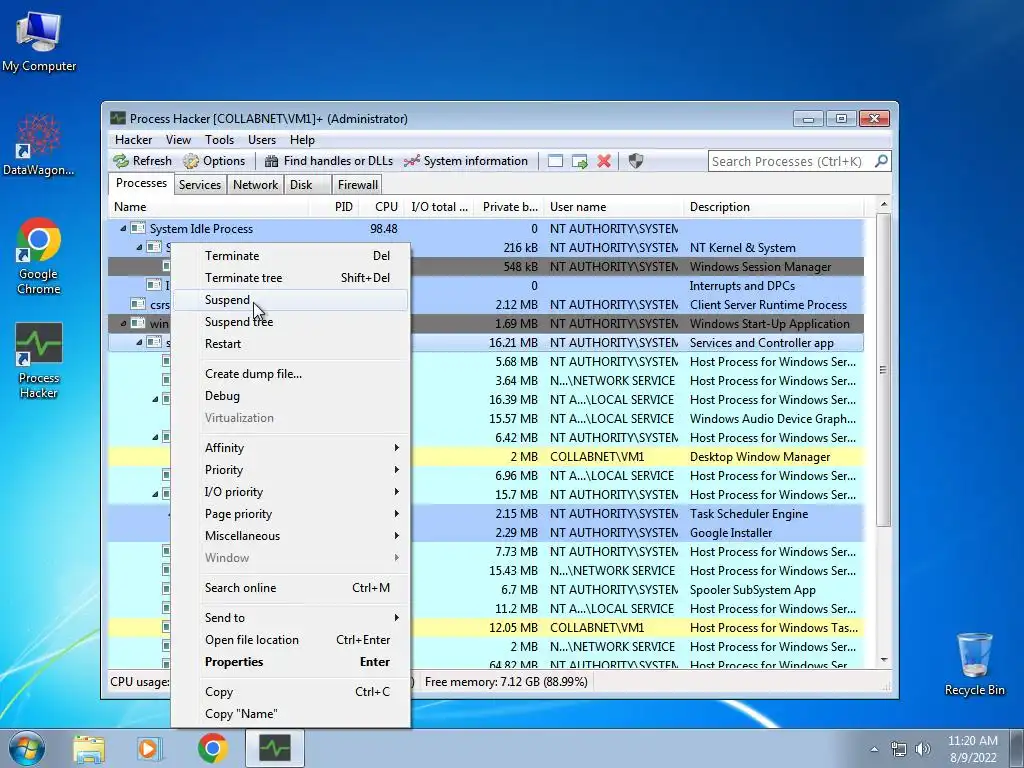
Task: Open System information from toolbar
Action: (x=466, y=161)
